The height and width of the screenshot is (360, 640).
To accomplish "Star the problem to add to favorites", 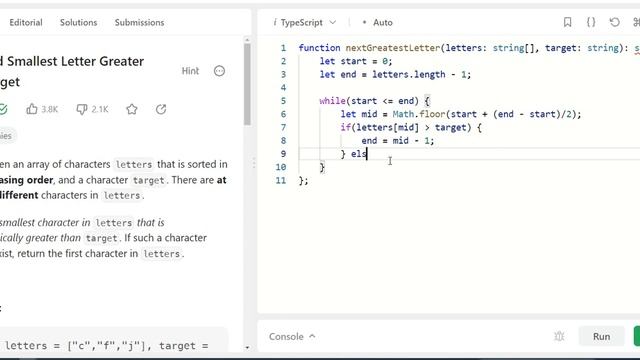I will coord(132,109).
